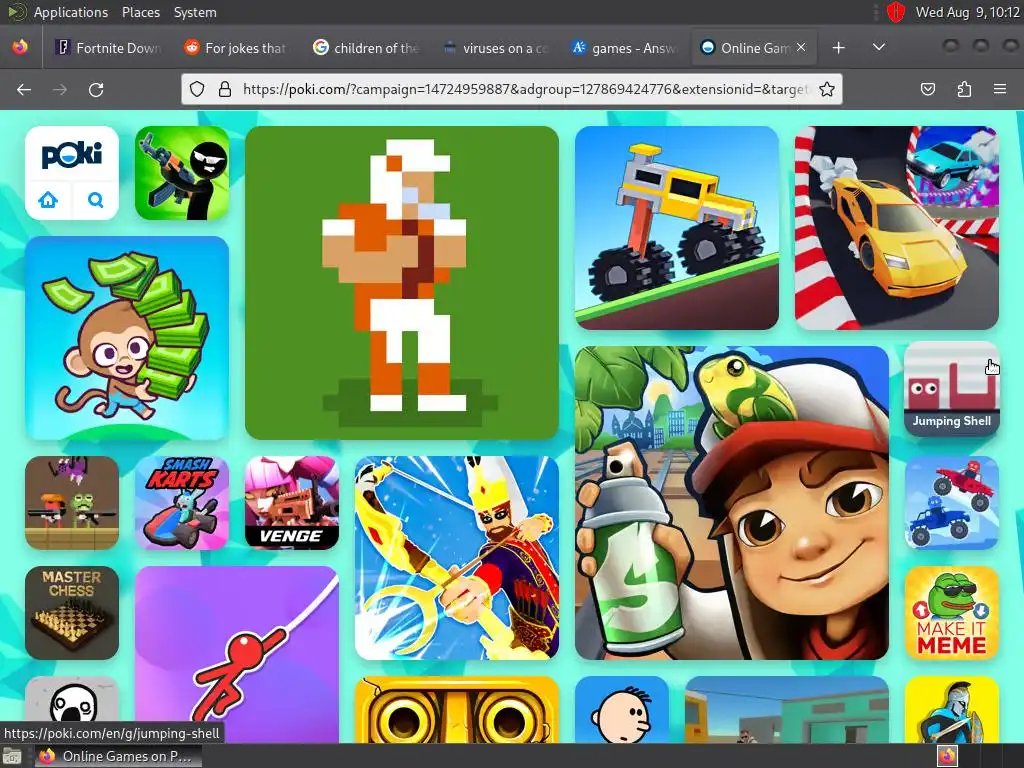1024x768 pixels.
Task: Click the show desktop icon in taskbar
Action: pyautogui.click(x=12, y=756)
